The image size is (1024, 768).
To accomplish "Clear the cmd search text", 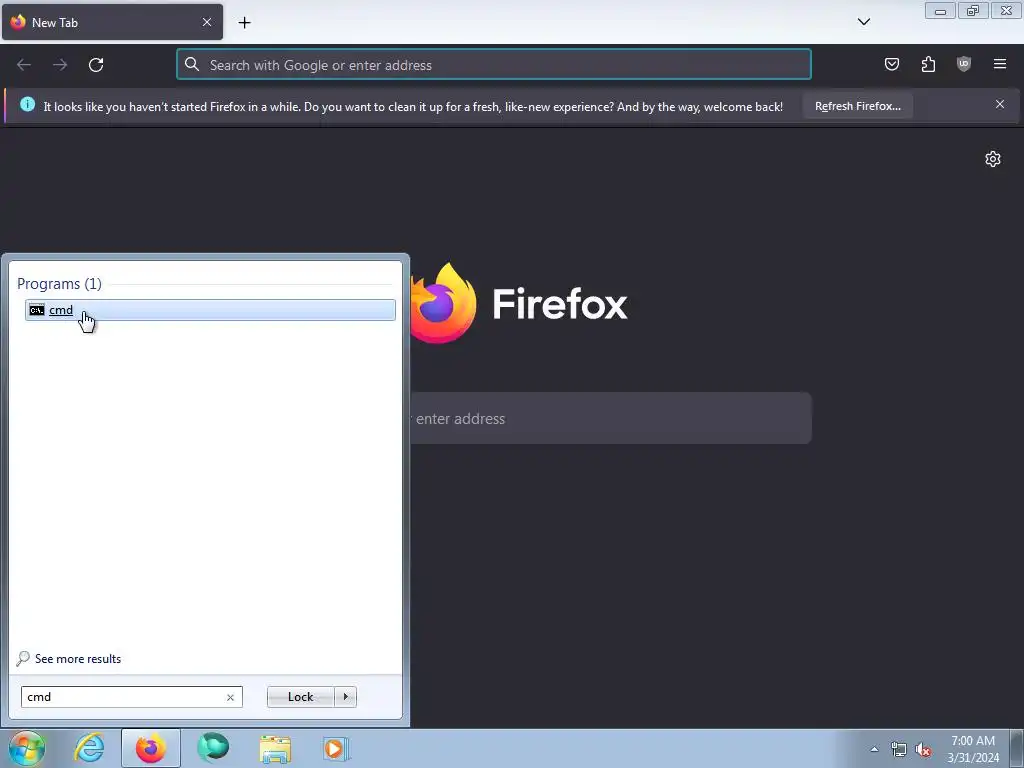I will click(231, 697).
